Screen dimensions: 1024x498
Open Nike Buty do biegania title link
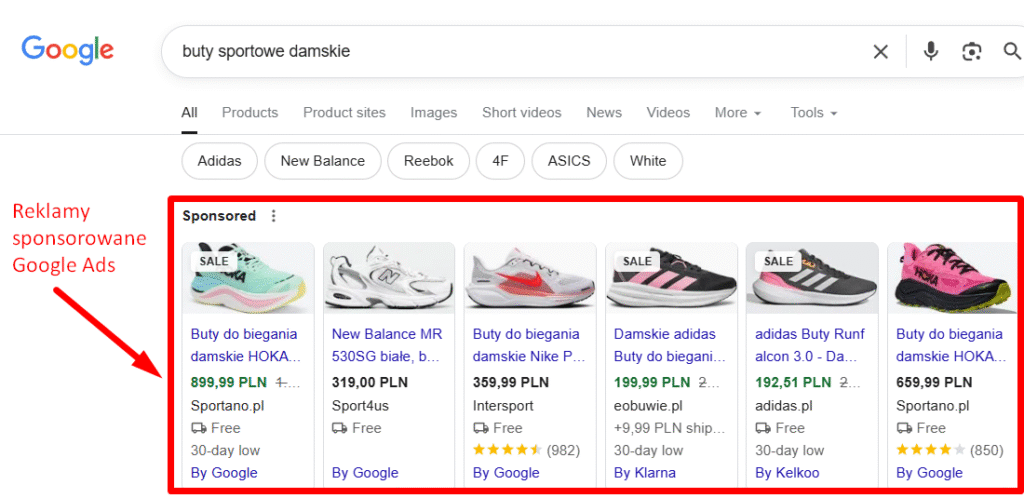click(x=529, y=345)
